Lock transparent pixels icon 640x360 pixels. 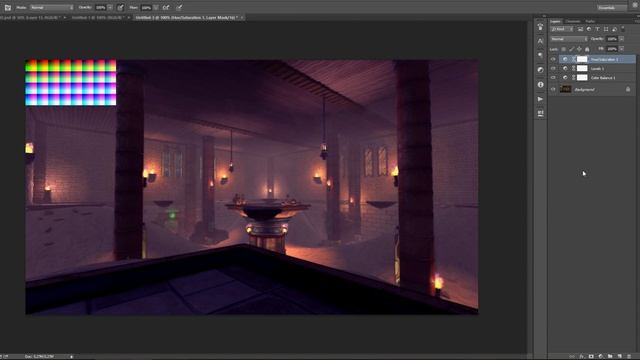coord(564,49)
